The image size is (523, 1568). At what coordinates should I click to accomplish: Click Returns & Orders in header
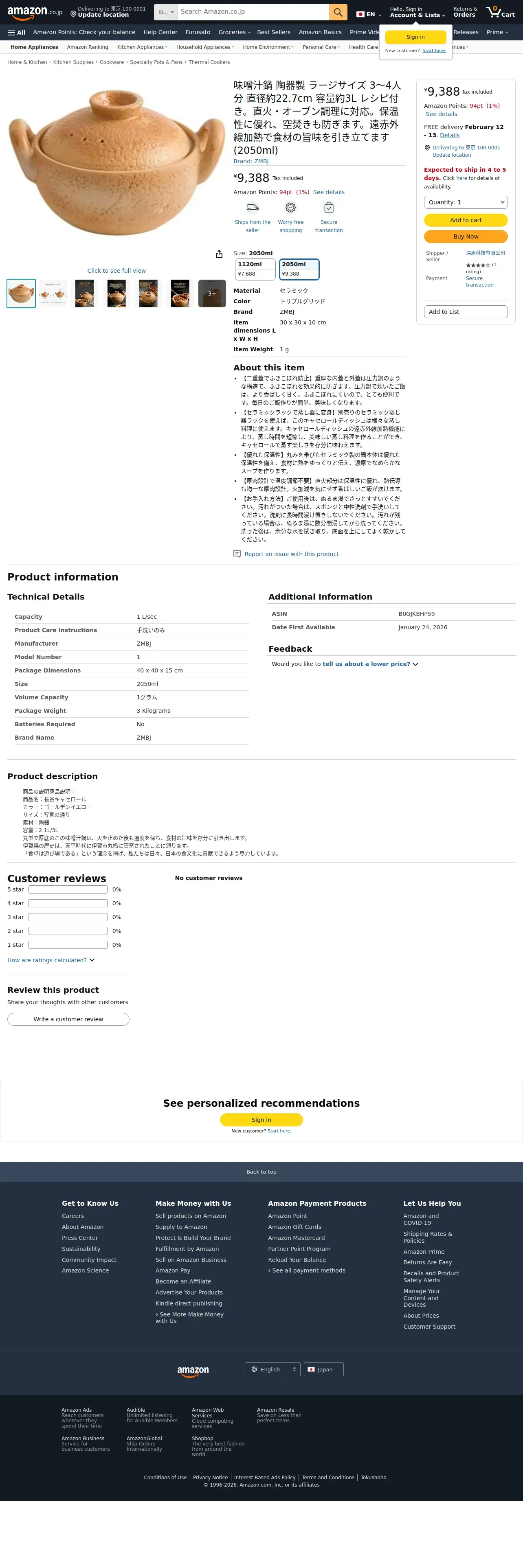point(465,12)
